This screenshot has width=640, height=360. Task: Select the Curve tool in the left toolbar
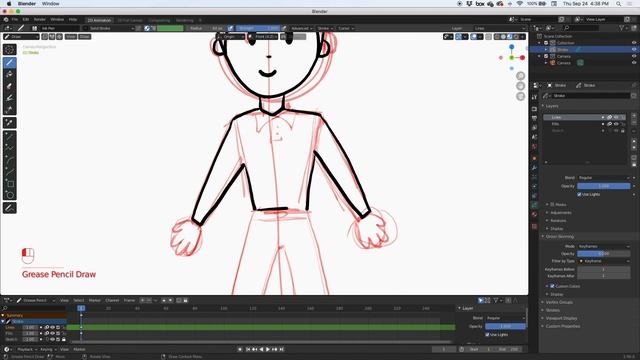[9, 172]
